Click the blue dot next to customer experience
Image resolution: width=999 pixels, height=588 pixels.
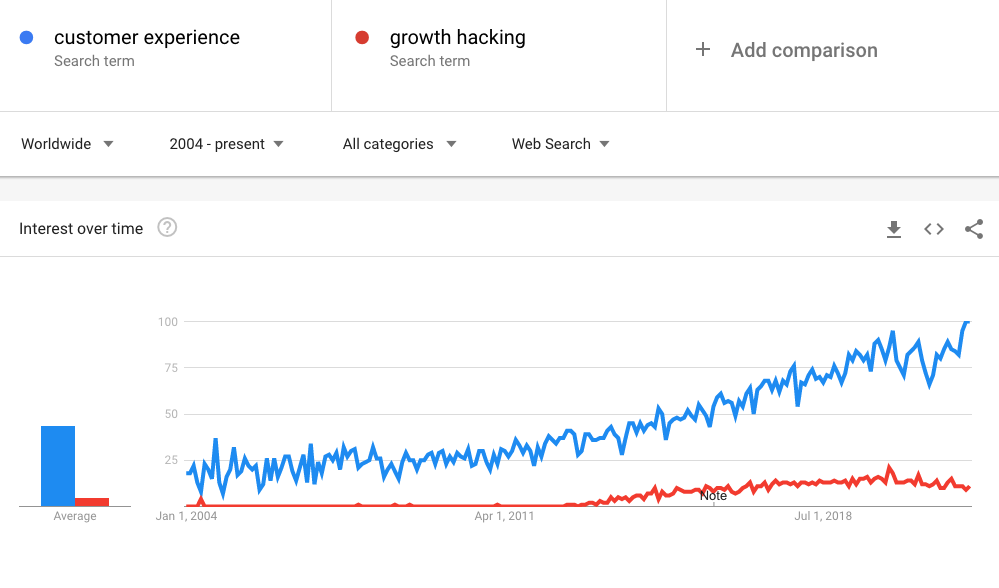(x=27, y=38)
